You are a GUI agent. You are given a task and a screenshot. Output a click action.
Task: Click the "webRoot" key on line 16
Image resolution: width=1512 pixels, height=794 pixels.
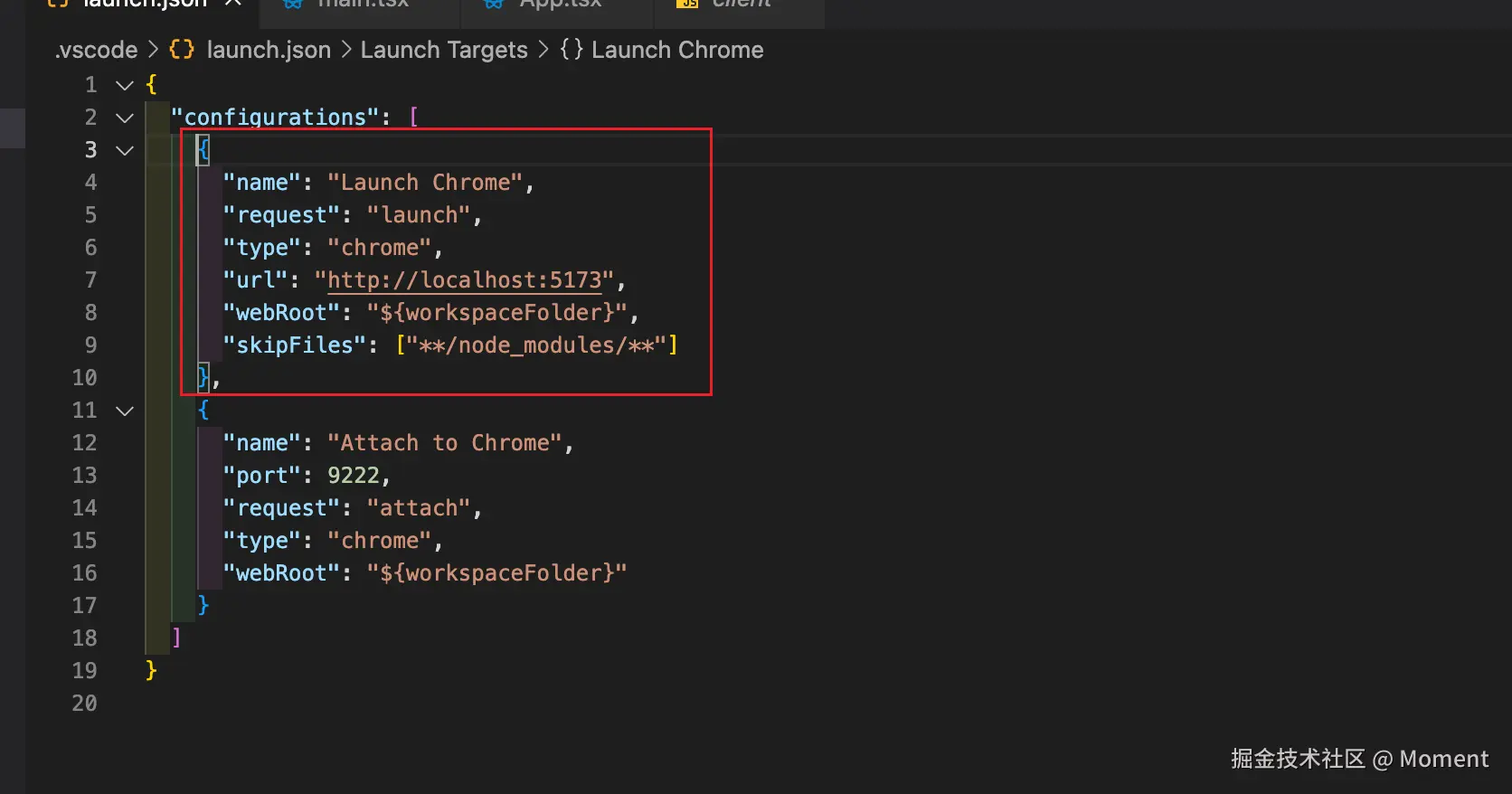[x=281, y=573]
